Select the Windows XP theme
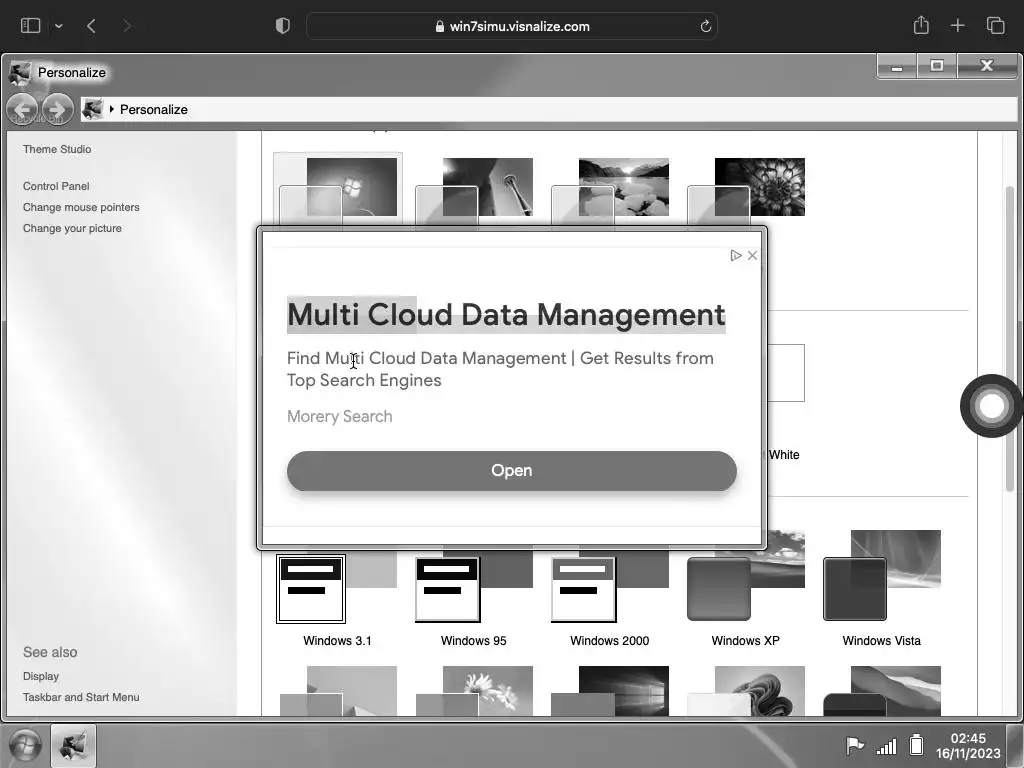Image resolution: width=1024 pixels, height=768 pixels. tap(745, 591)
